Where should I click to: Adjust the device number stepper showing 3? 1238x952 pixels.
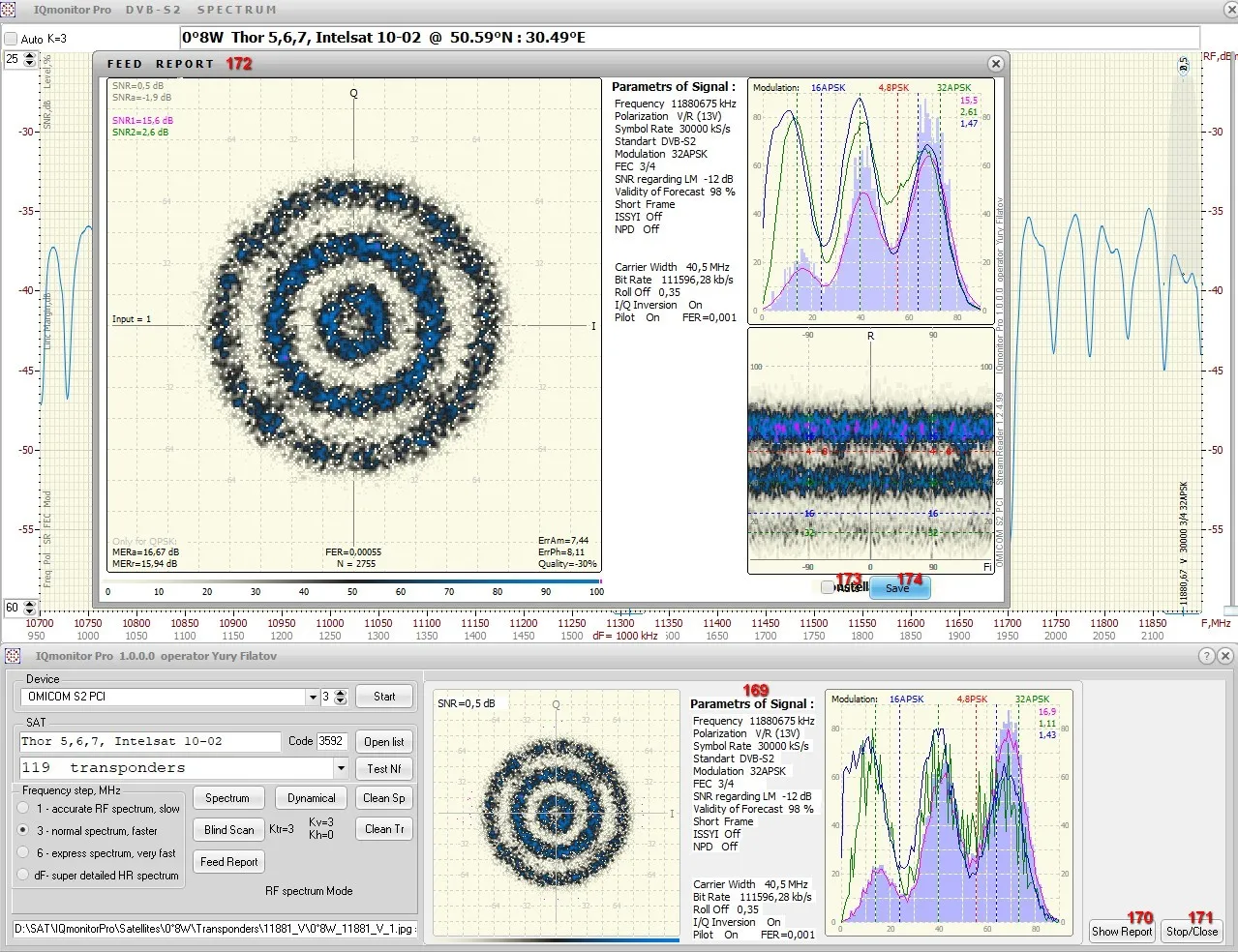click(x=340, y=697)
